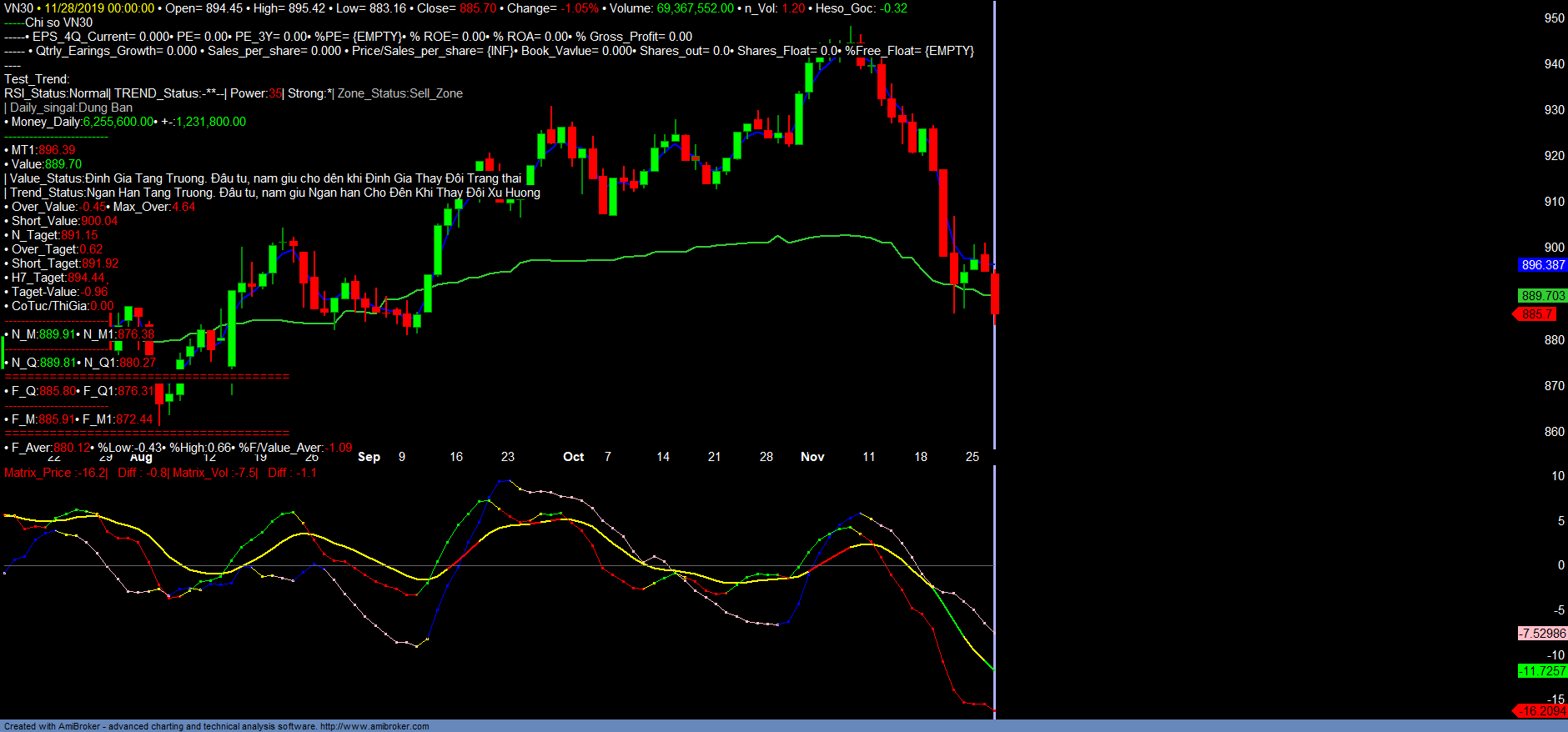Viewport: 1568px width, 732px height.
Task: Select the Nov month marker on date axis
Action: [812, 457]
